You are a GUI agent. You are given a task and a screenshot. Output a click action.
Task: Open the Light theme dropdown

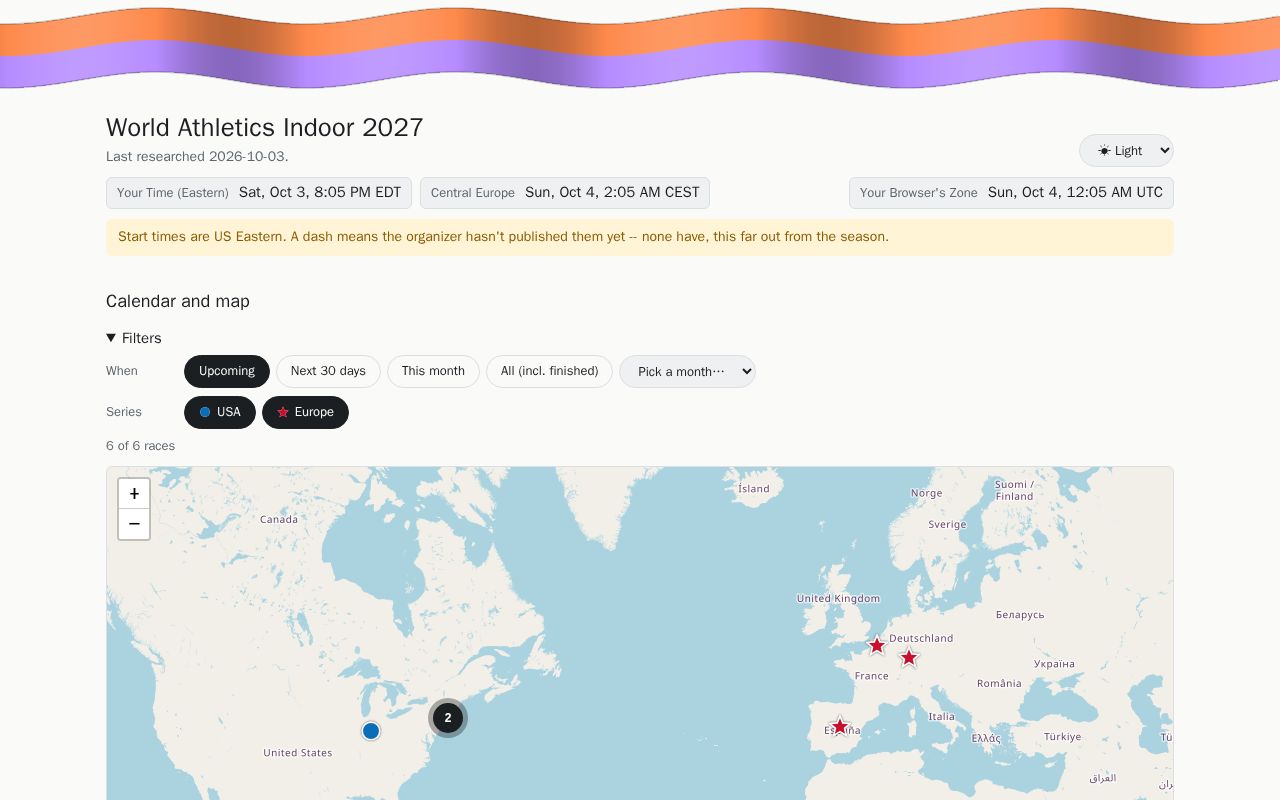tap(1126, 150)
